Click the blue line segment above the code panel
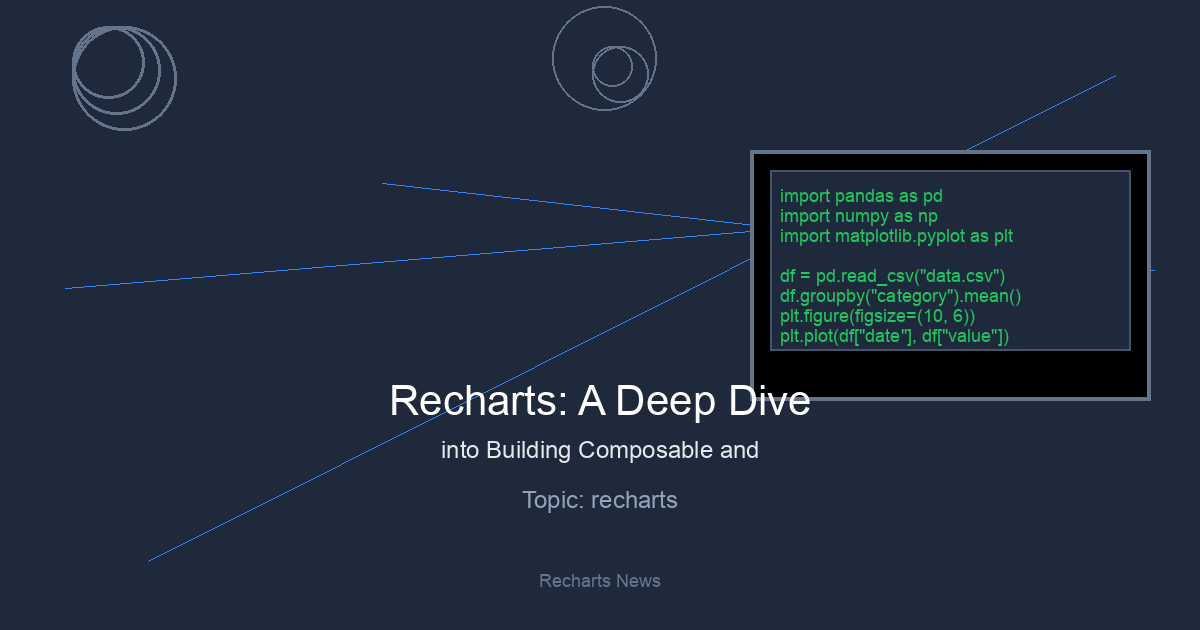The image size is (1200, 630). [1040, 113]
